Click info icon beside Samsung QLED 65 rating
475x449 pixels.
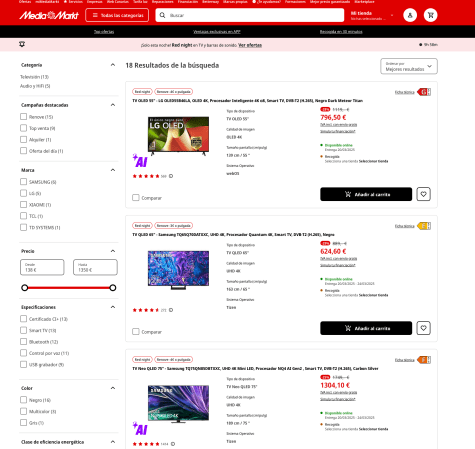pos(171,310)
